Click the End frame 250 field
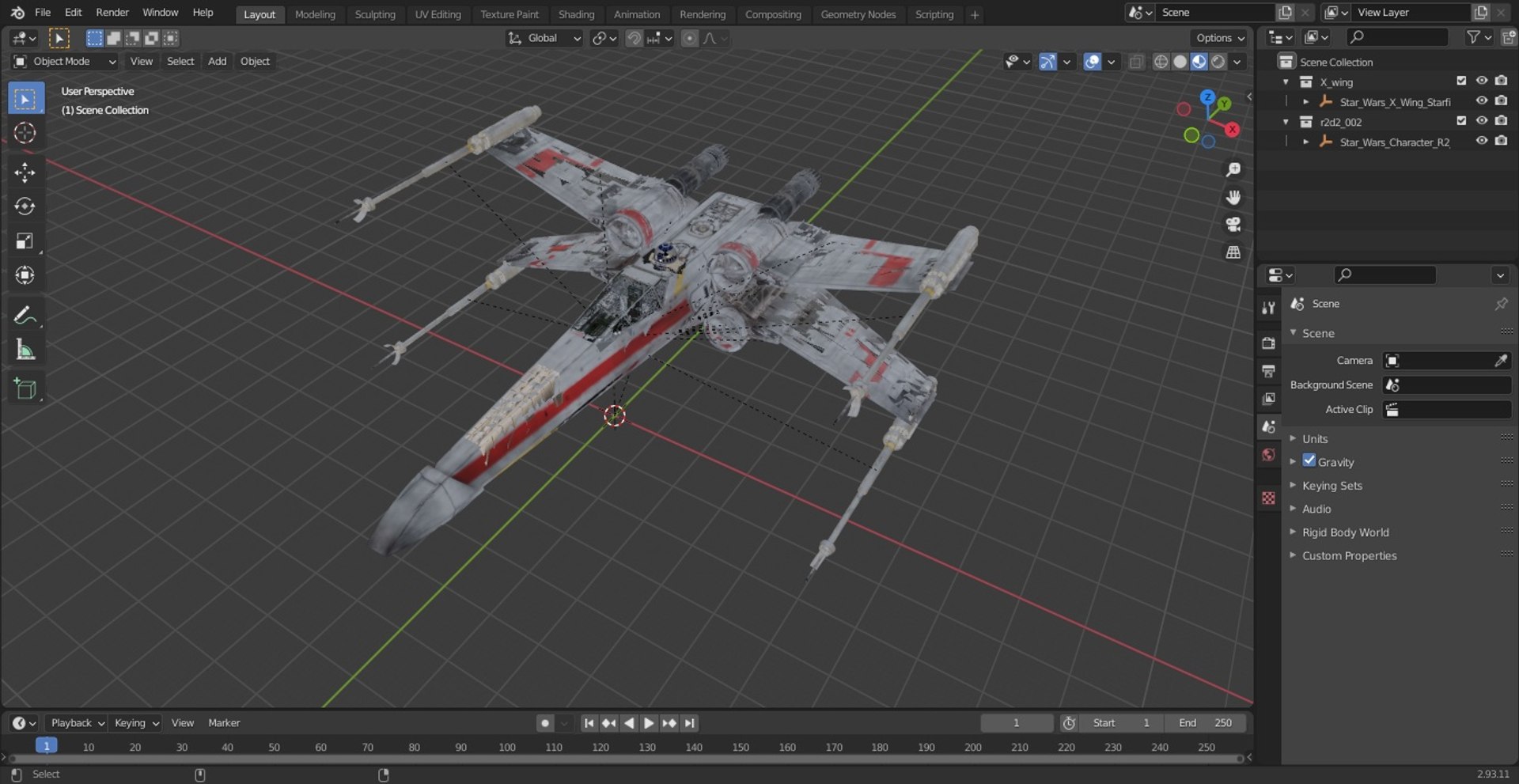1519x784 pixels. [x=1205, y=723]
